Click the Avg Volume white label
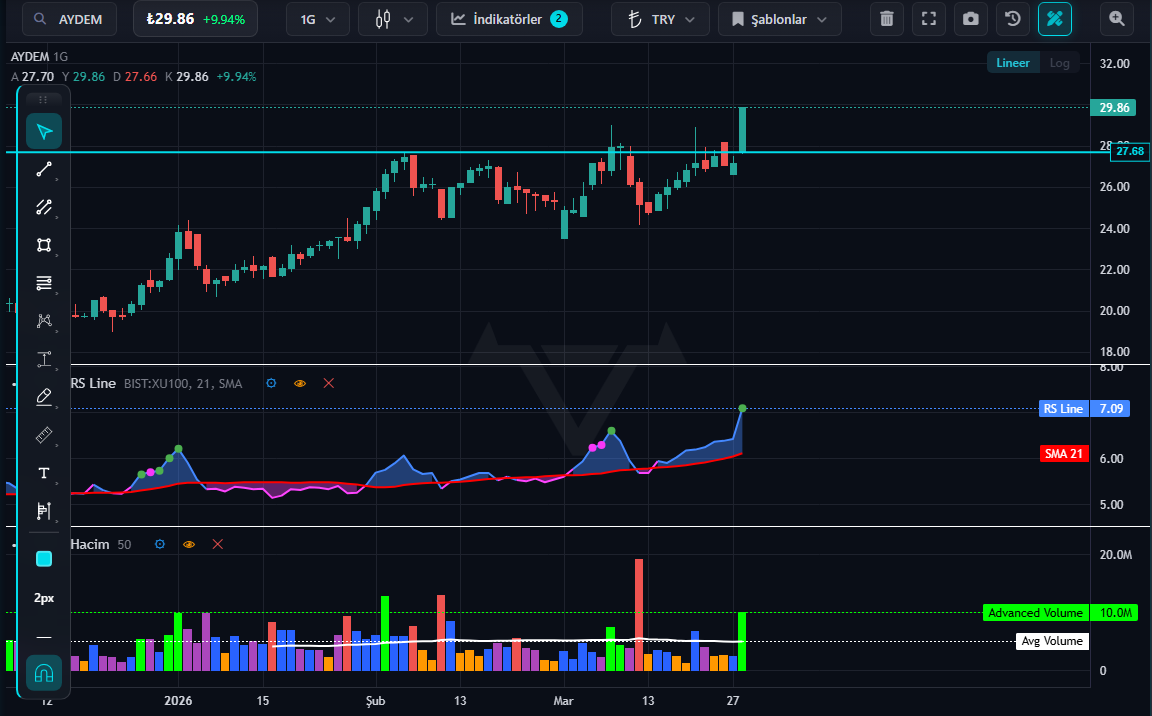 1052,641
